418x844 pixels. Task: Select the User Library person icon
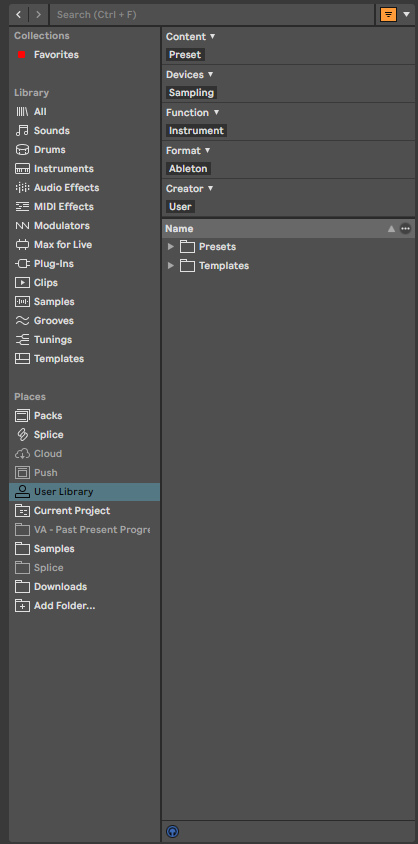tap(22, 492)
